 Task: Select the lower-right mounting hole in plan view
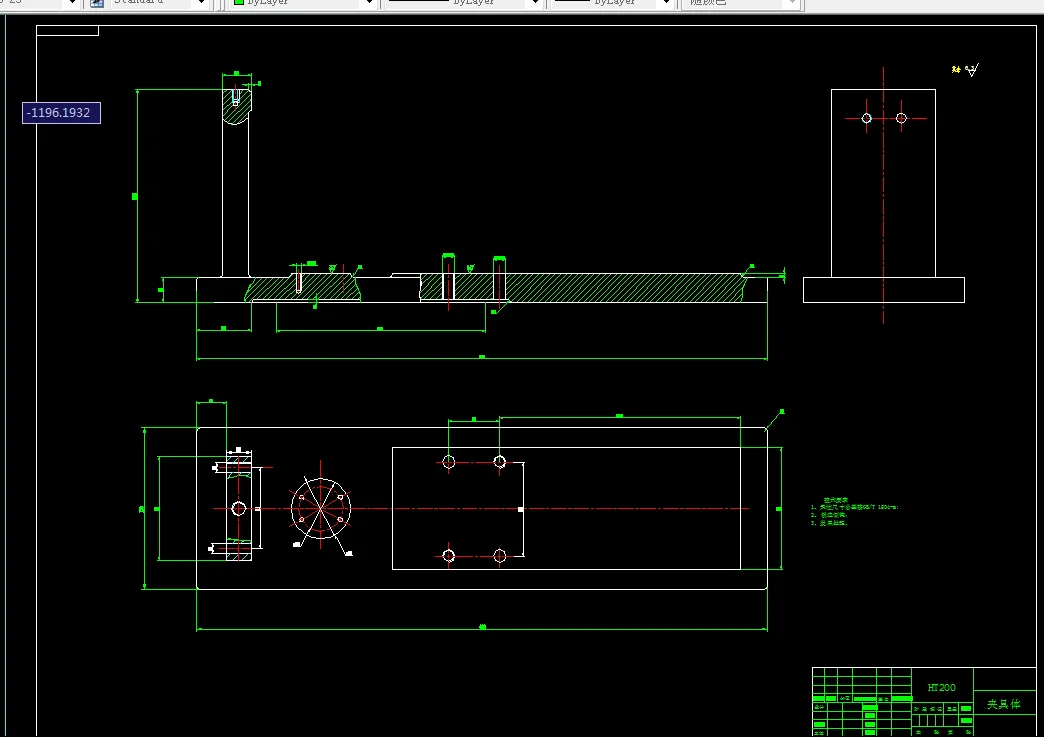point(499,555)
